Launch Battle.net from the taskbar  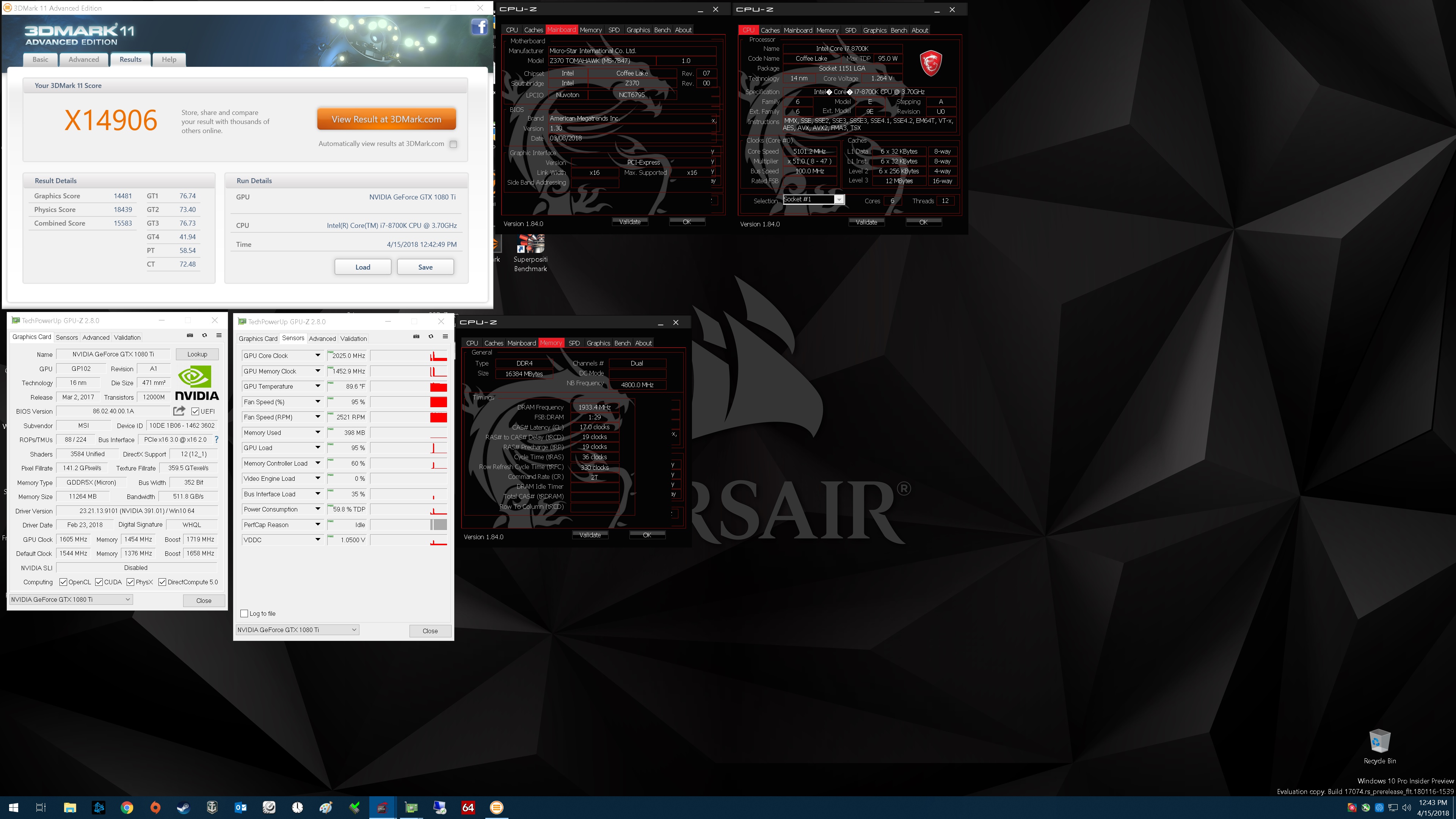pyautogui.click(x=98, y=807)
